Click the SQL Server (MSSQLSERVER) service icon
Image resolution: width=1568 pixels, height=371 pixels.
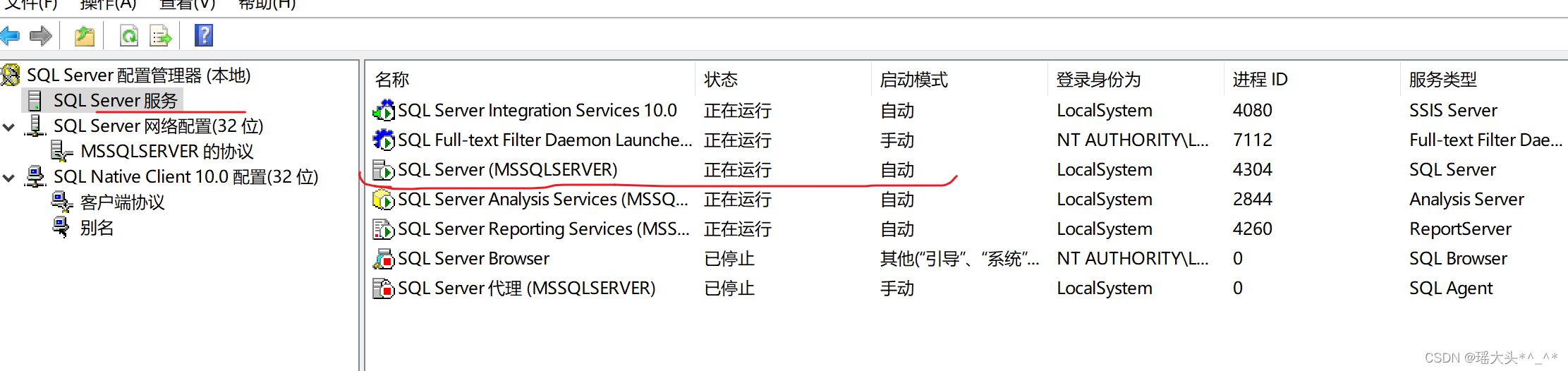click(x=384, y=169)
